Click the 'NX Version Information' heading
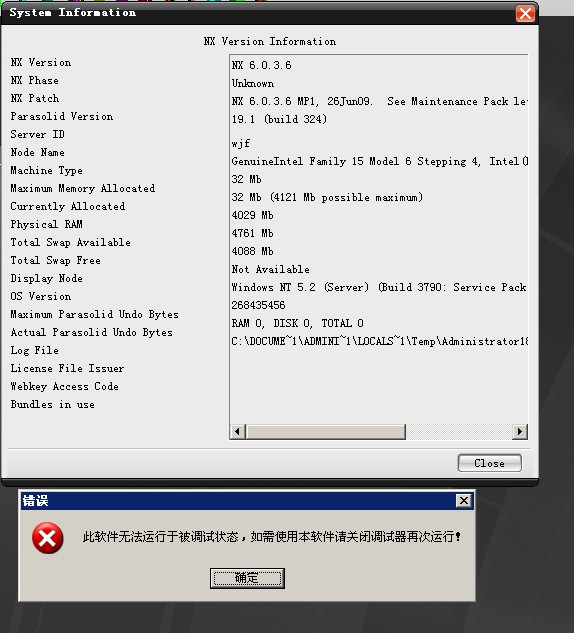 coord(270,42)
